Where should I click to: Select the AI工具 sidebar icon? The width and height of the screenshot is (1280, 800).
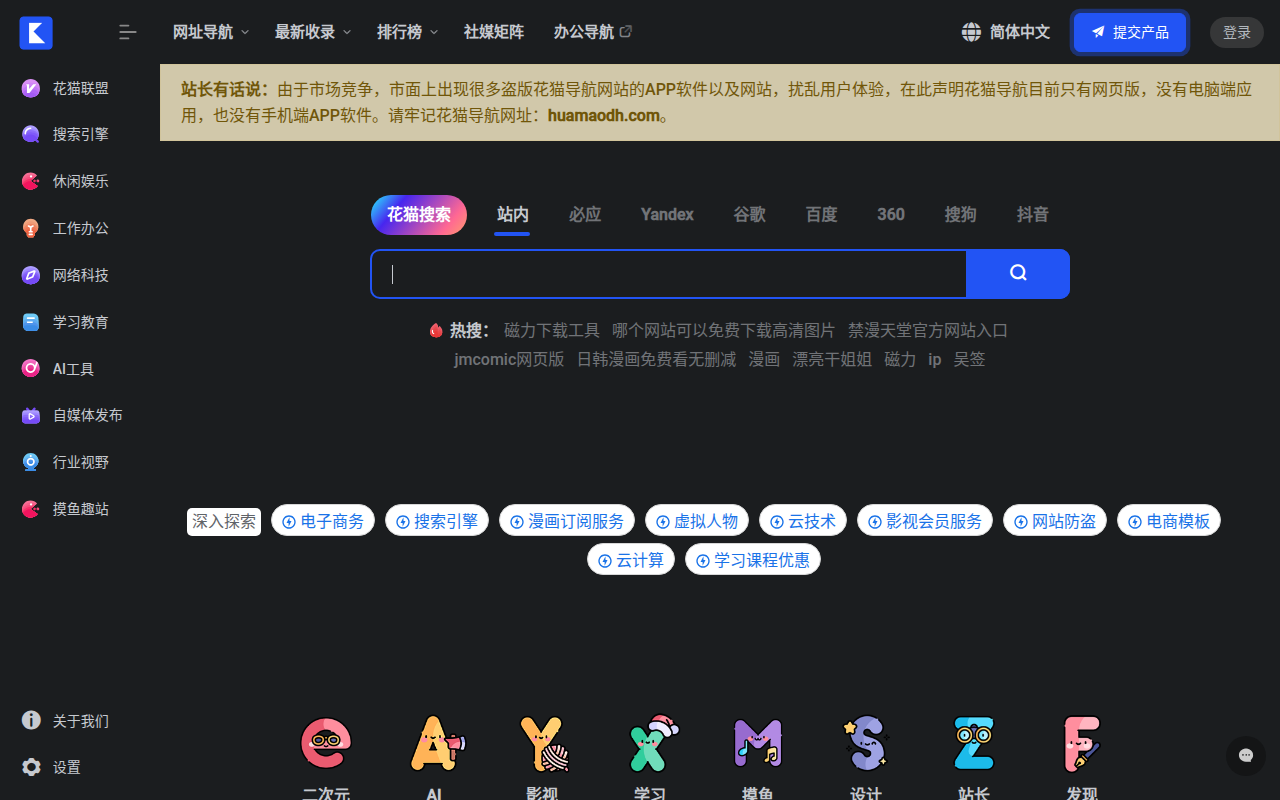30,368
